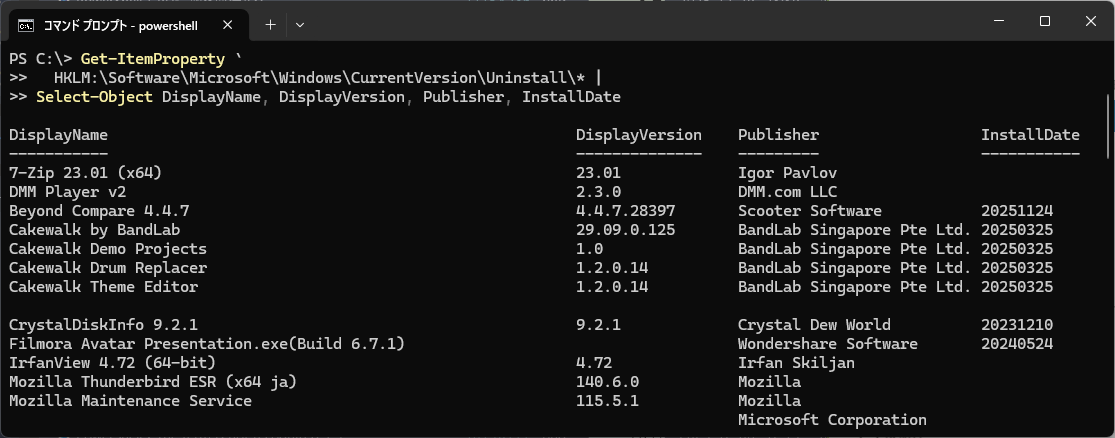Viewport: 1115px width, 438px height.
Task: Maximize the terminal window
Action: coord(1044,22)
